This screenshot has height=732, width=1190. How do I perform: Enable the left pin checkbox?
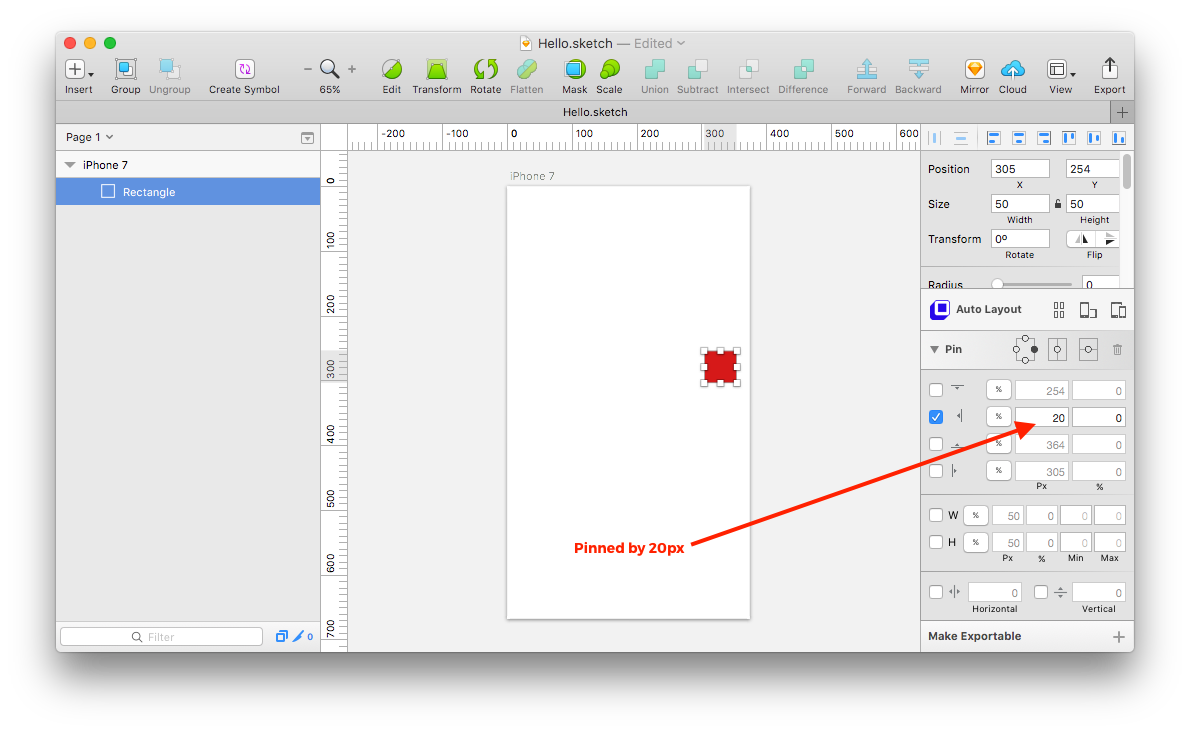click(936, 471)
